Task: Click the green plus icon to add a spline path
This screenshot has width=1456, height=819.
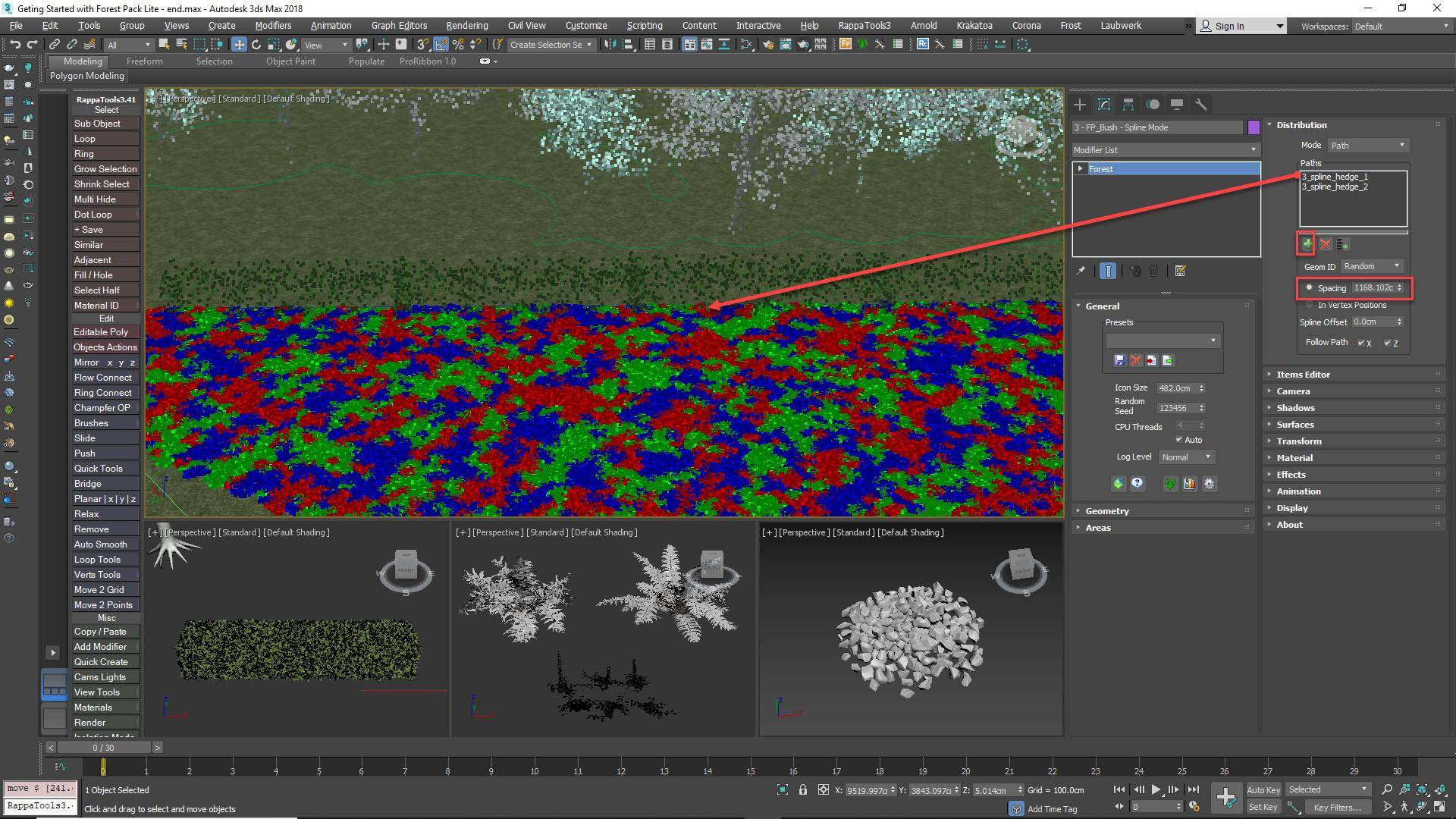Action: [x=1307, y=244]
